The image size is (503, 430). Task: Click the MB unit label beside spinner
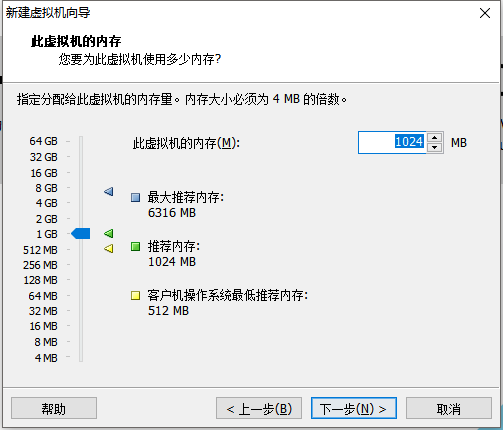click(x=459, y=143)
